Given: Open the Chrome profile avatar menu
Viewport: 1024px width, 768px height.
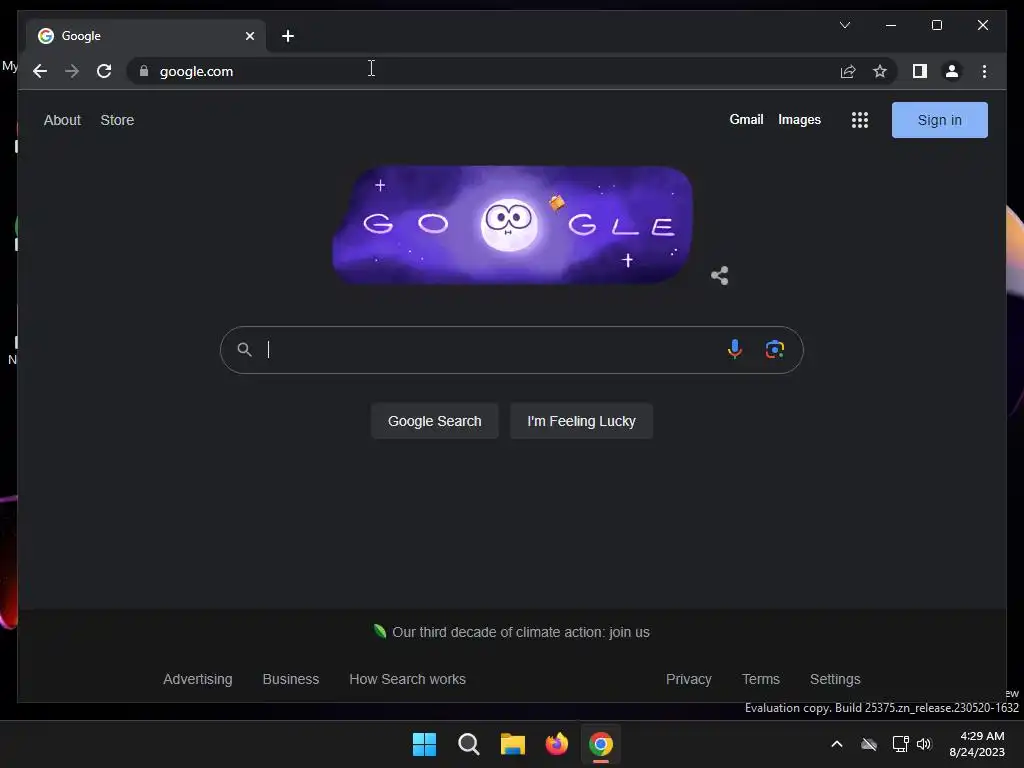Looking at the screenshot, I should tap(952, 71).
